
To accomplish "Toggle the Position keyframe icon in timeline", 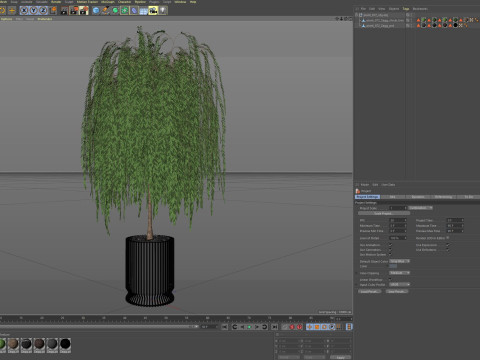I will click(x=310, y=327).
